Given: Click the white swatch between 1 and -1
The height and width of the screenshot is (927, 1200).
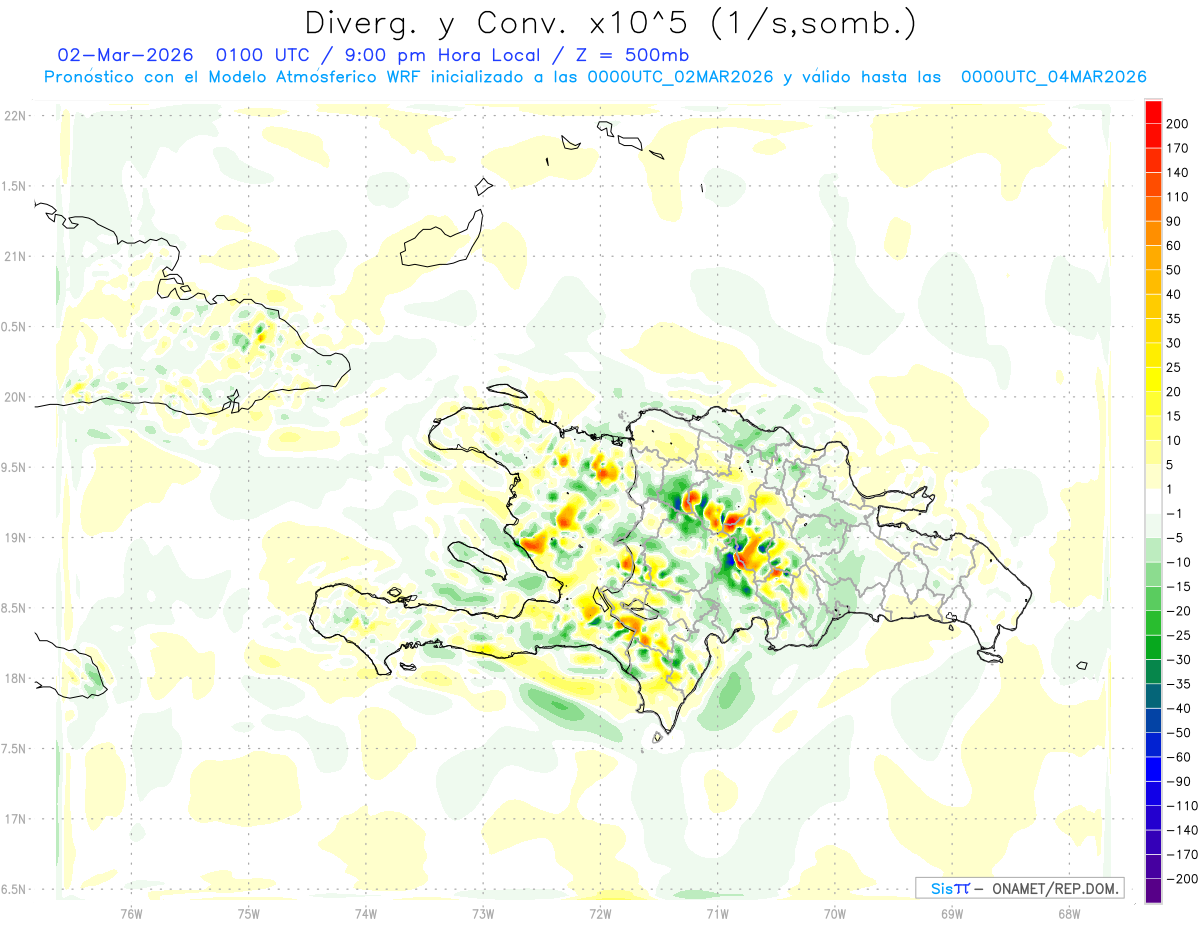Looking at the screenshot, I should 1152,501.
